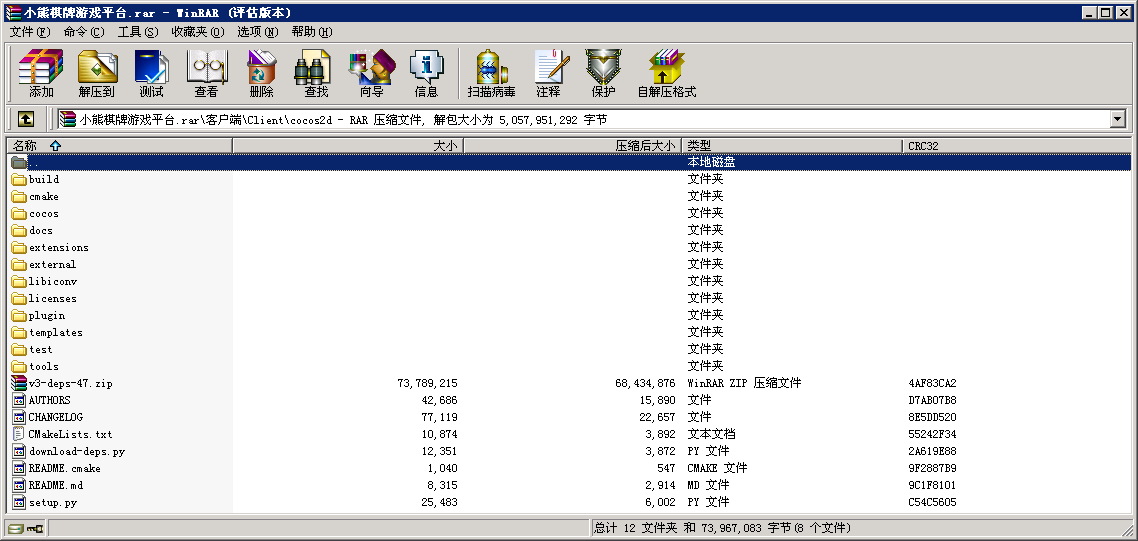Select the CMakeLists.txt file
Screen dimensions: 1138x541
pyautogui.click(x=70, y=435)
